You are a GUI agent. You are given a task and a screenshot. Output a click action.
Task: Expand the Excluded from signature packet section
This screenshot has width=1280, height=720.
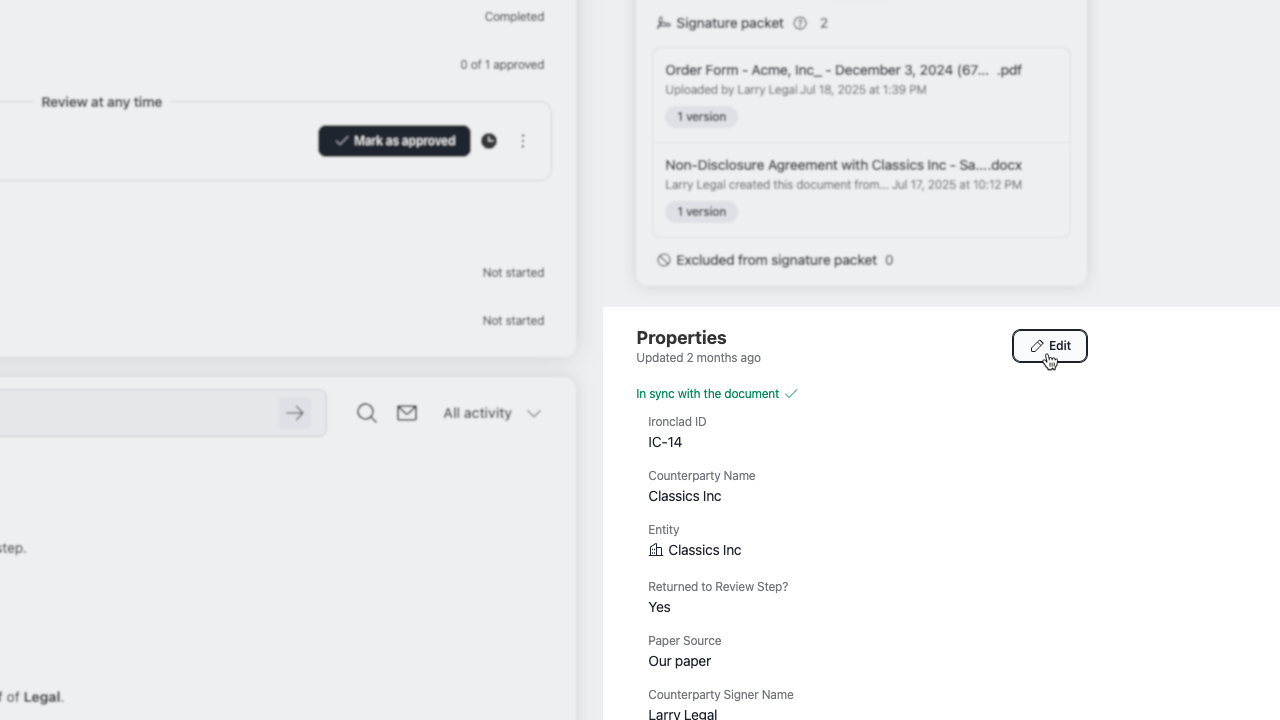(x=776, y=260)
